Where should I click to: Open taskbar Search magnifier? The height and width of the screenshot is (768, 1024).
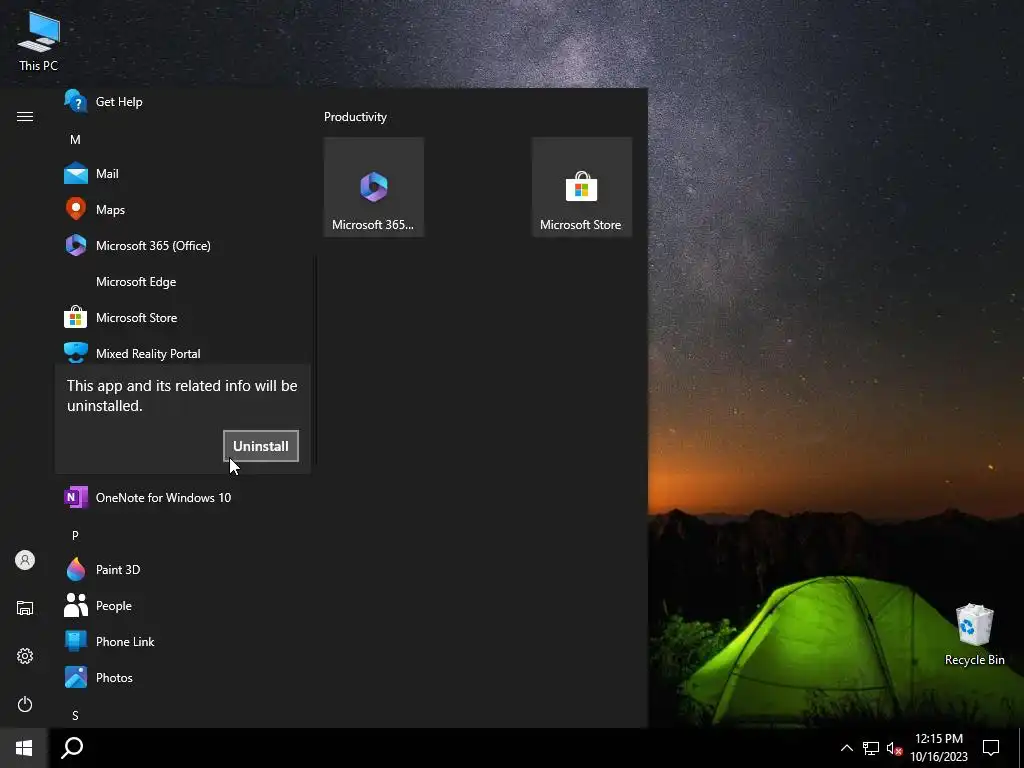coord(72,748)
